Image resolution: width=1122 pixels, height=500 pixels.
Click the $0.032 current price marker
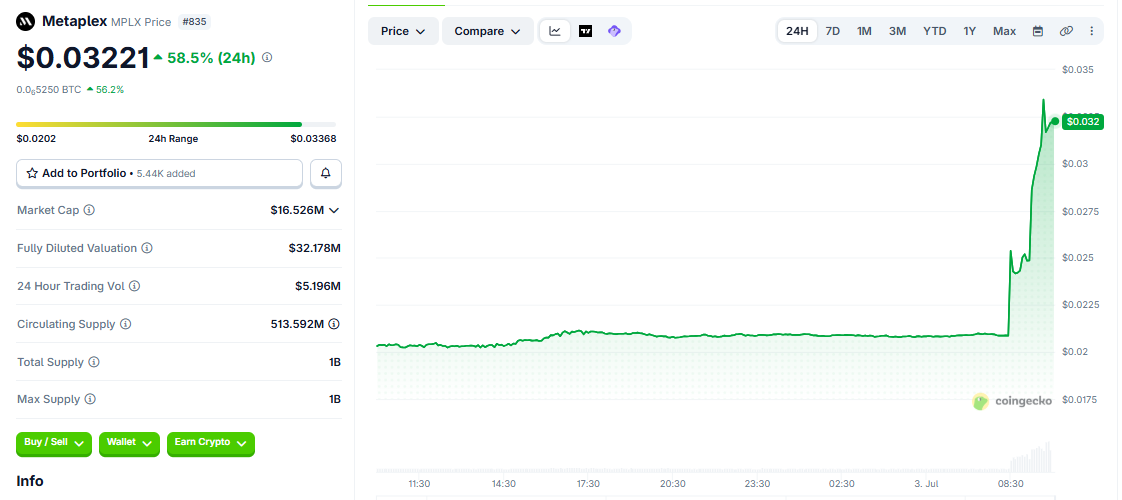(1083, 122)
